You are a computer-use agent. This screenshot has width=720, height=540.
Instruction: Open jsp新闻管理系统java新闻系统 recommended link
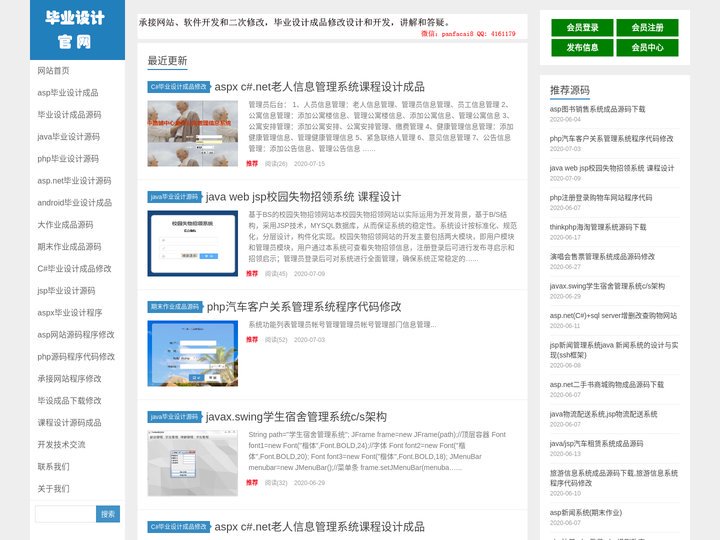[x=614, y=350]
